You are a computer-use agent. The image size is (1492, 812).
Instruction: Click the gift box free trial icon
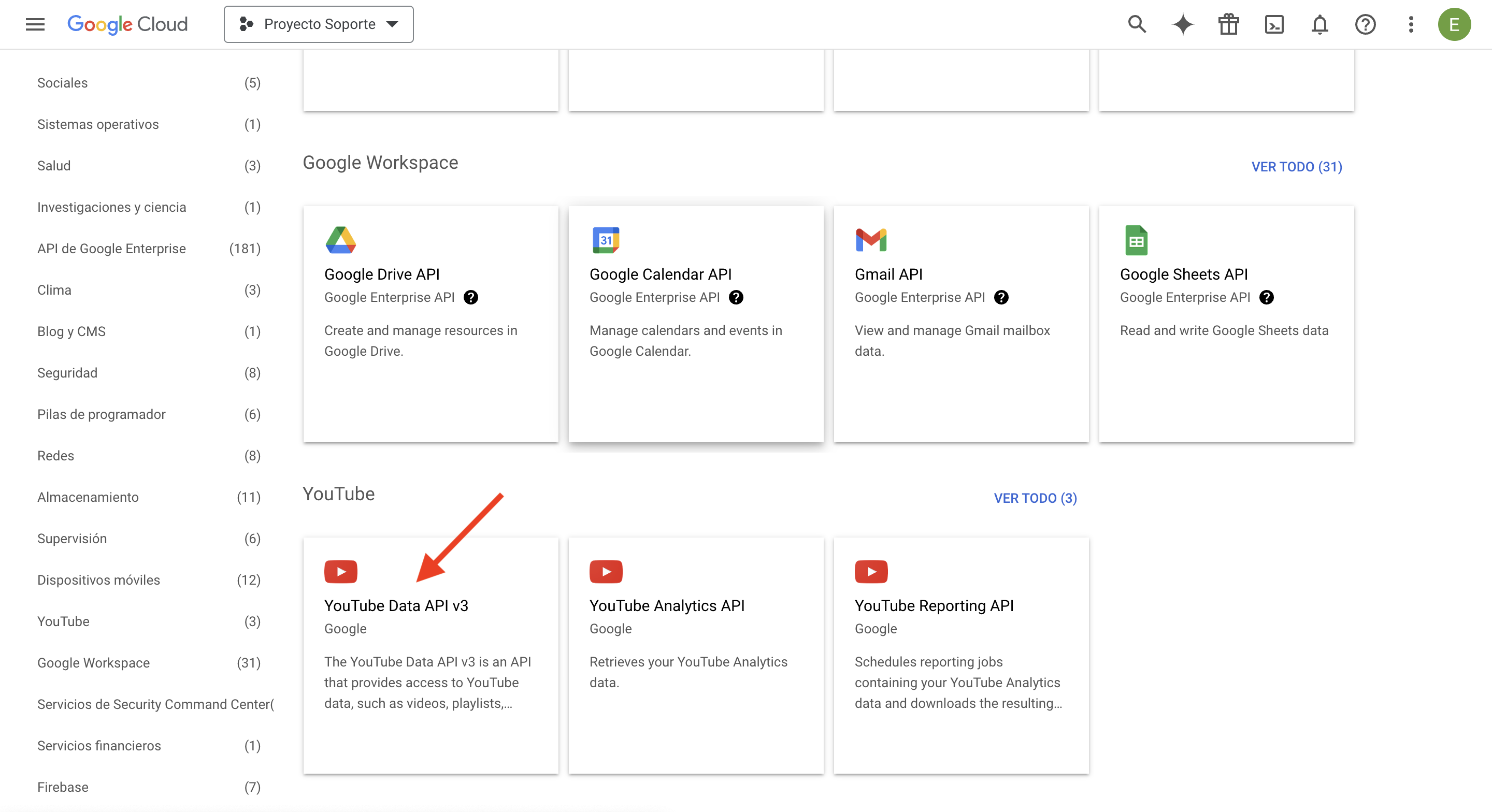pyautogui.click(x=1228, y=24)
